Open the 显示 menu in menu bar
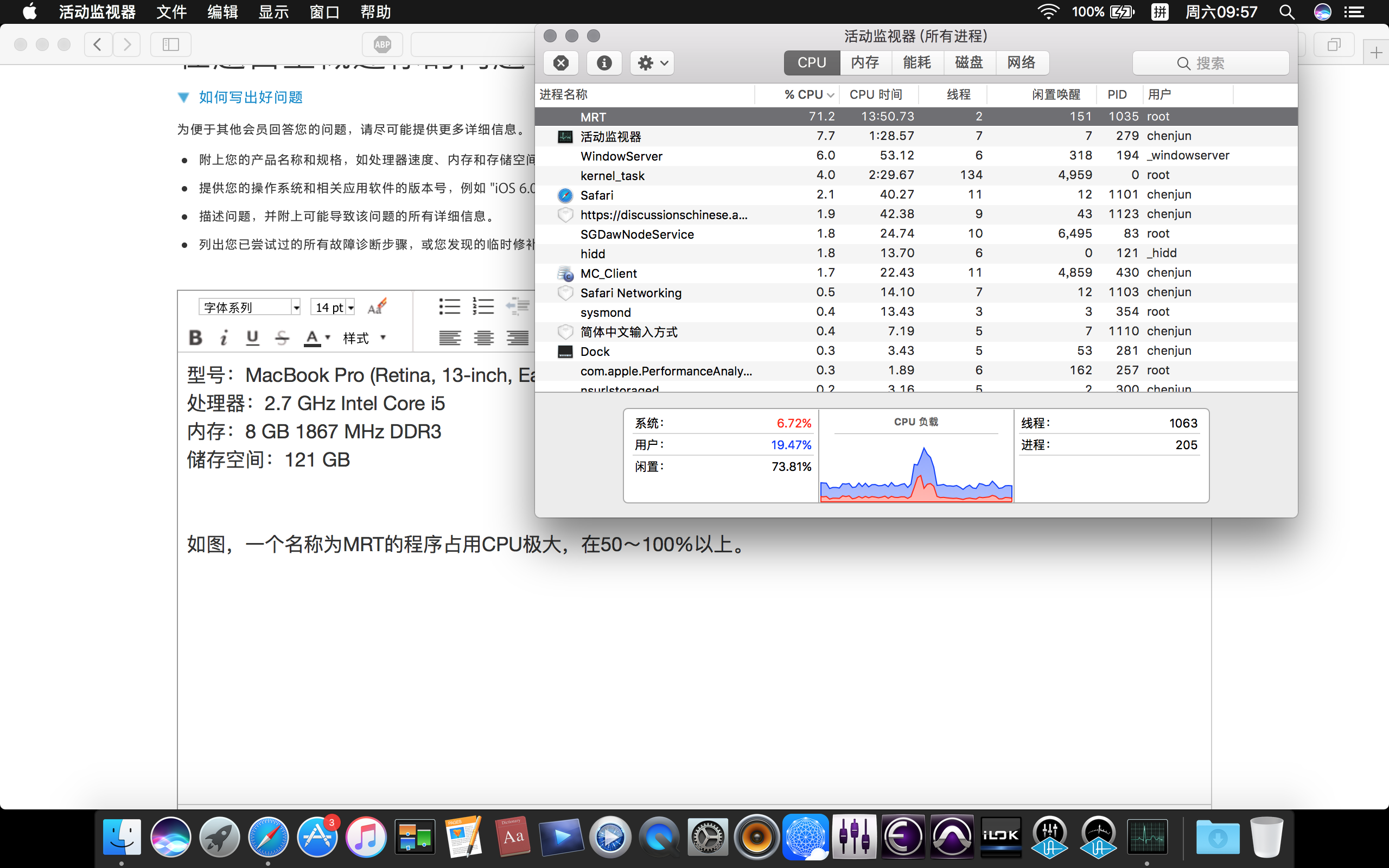The height and width of the screenshot is (868, 1389). 273,12
